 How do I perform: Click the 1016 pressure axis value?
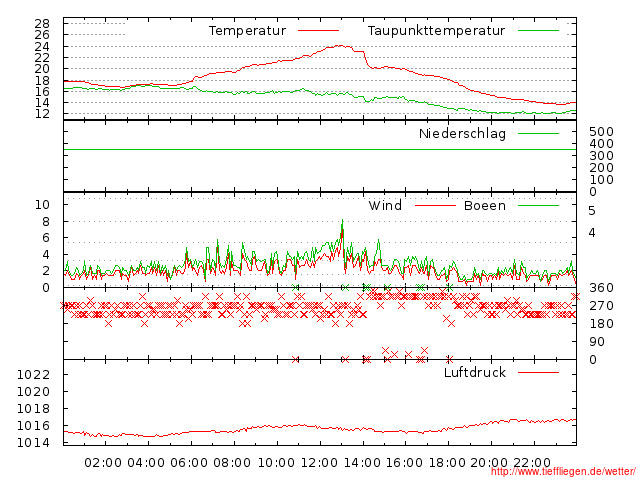point(33,426)
